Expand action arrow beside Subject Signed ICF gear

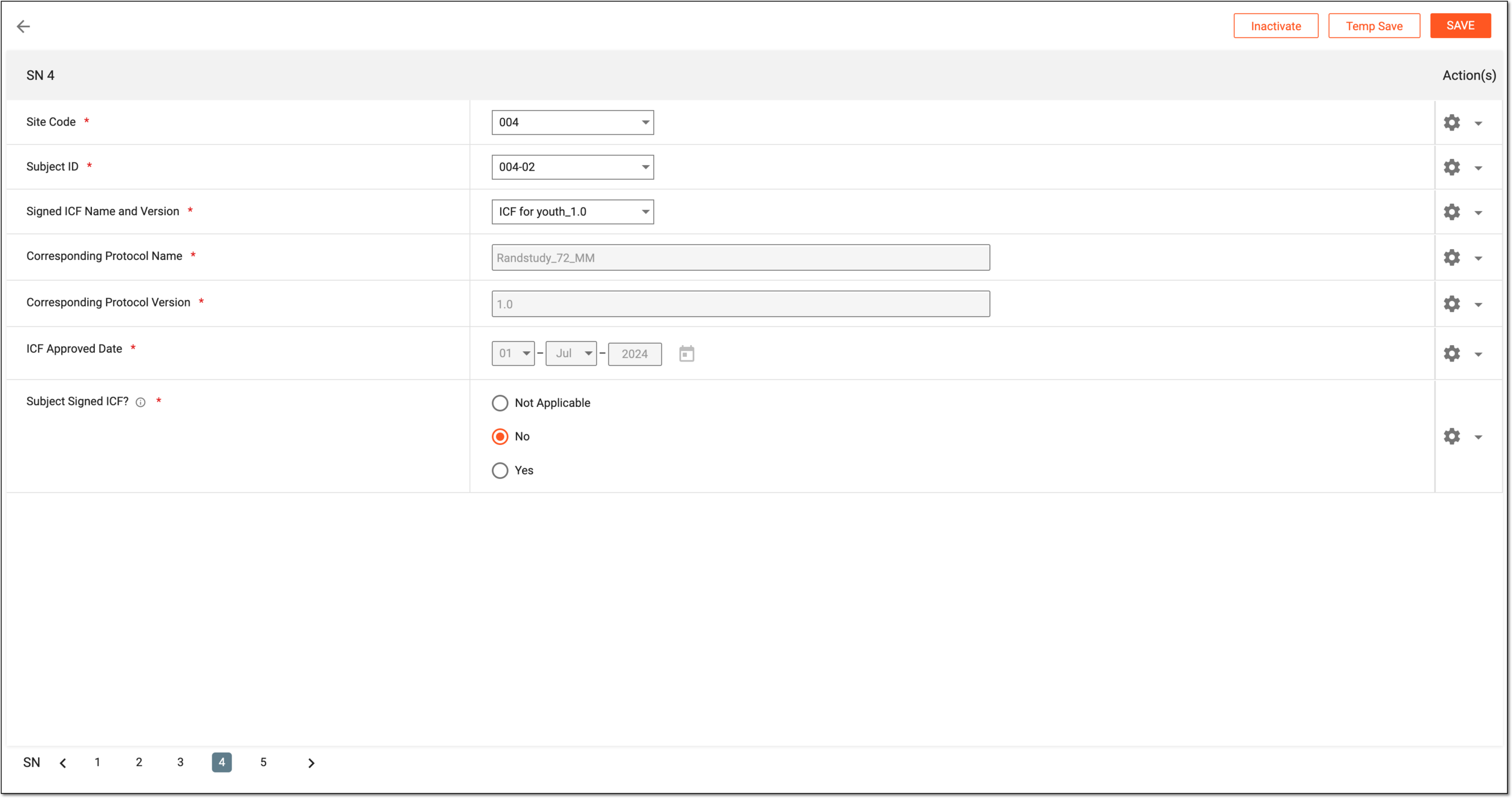1478,437
